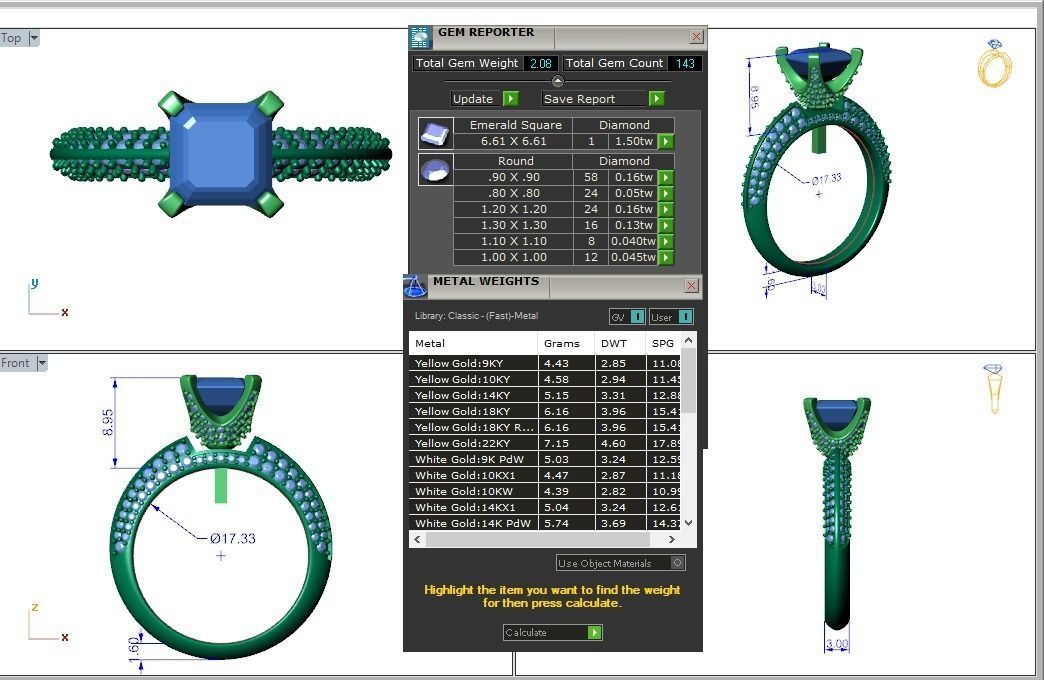This screenshot has width=1044, height=680.
Task: Click the Update button
Action: pyautogui.click(x=485, y=99)
